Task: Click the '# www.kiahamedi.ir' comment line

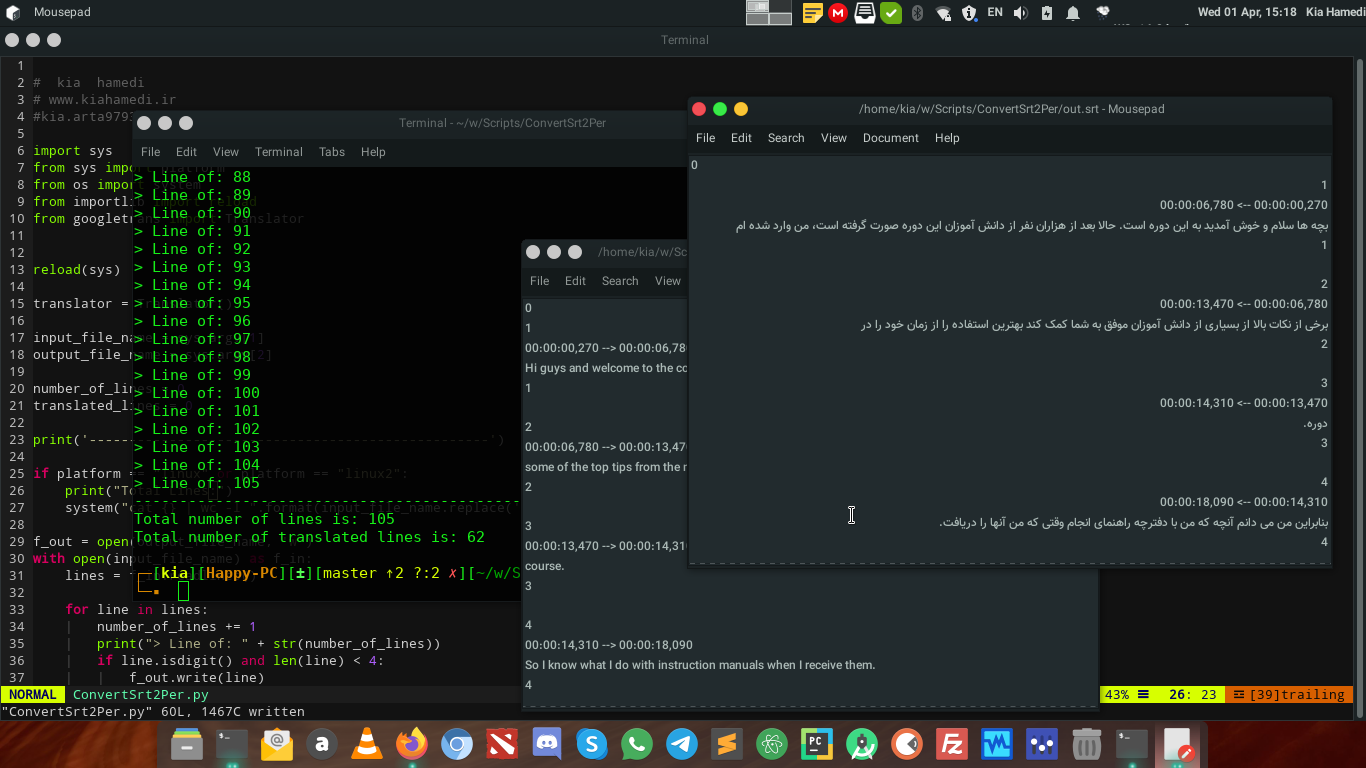Action: click(x=104, y=100)
